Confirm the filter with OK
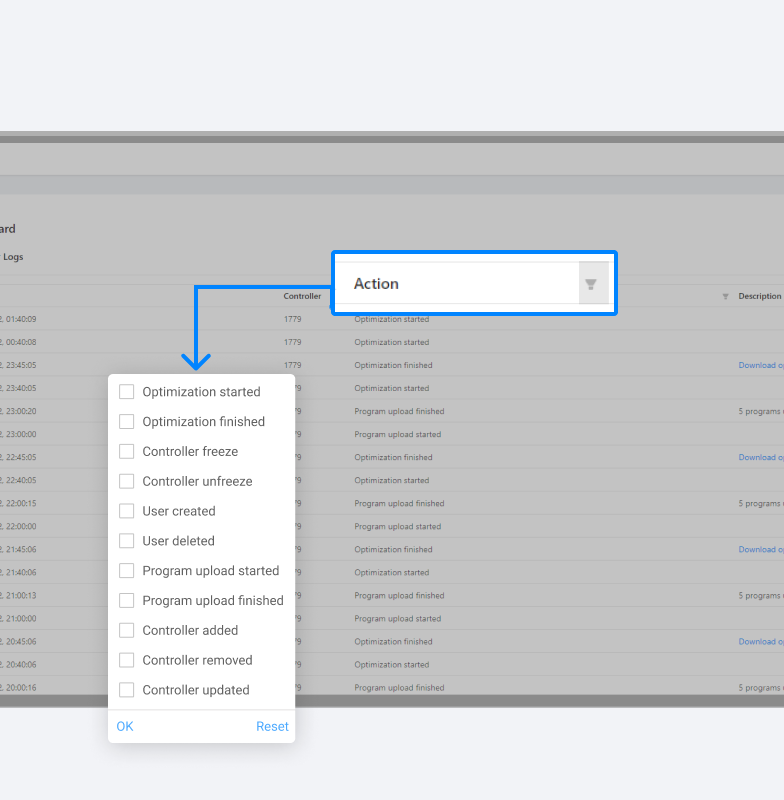The height and width of the screenshot is (800, 784). point(125,726)
